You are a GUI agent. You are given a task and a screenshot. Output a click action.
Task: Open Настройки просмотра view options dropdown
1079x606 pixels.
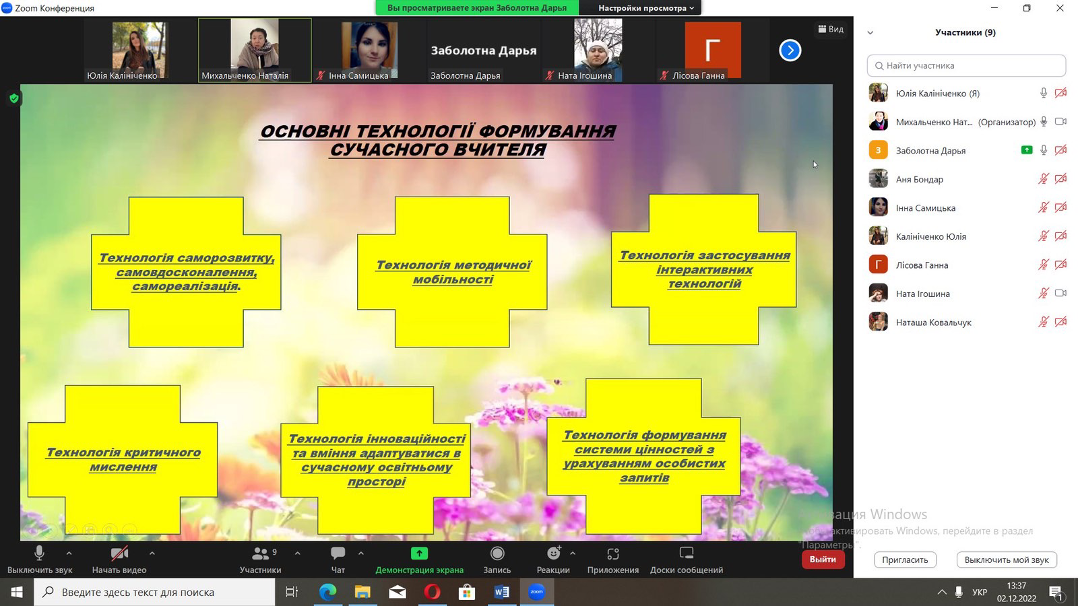tap(646, 8)
